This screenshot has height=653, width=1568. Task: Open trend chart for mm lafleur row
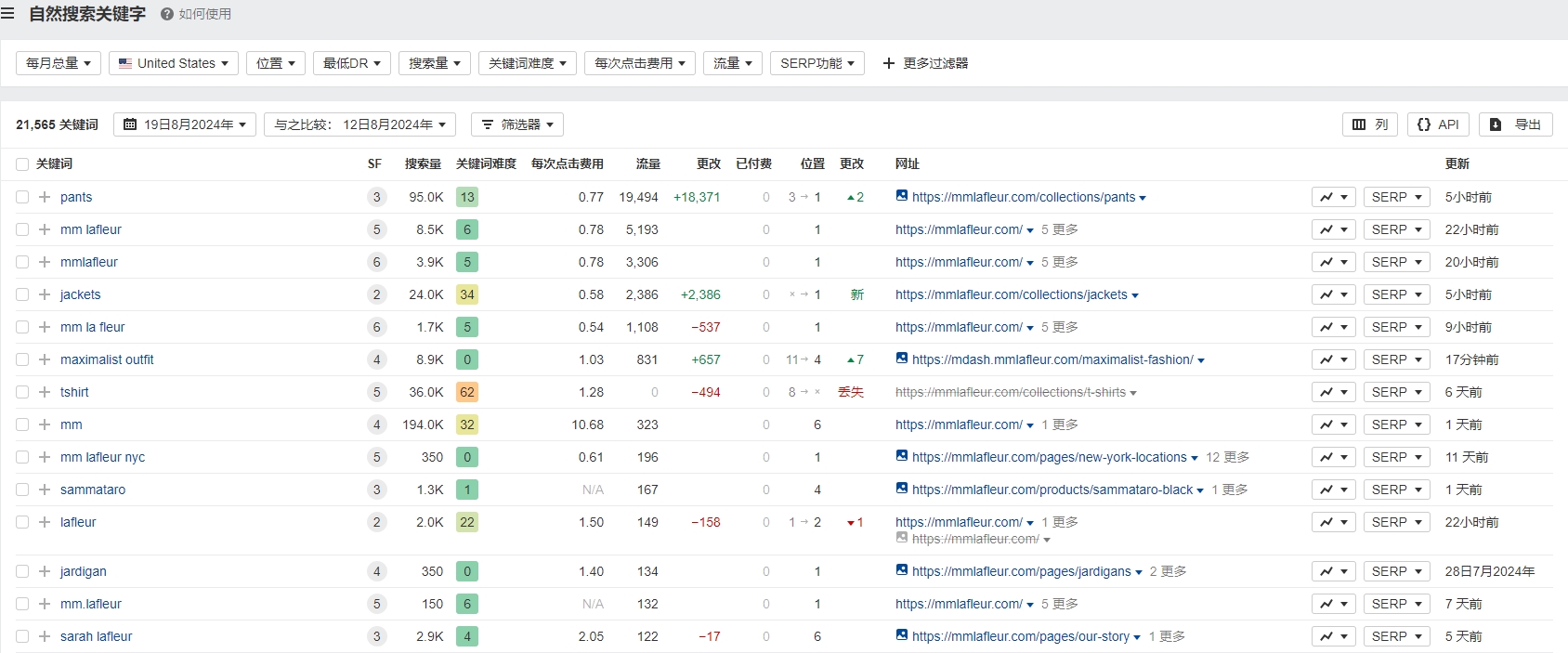point(1334,229)
